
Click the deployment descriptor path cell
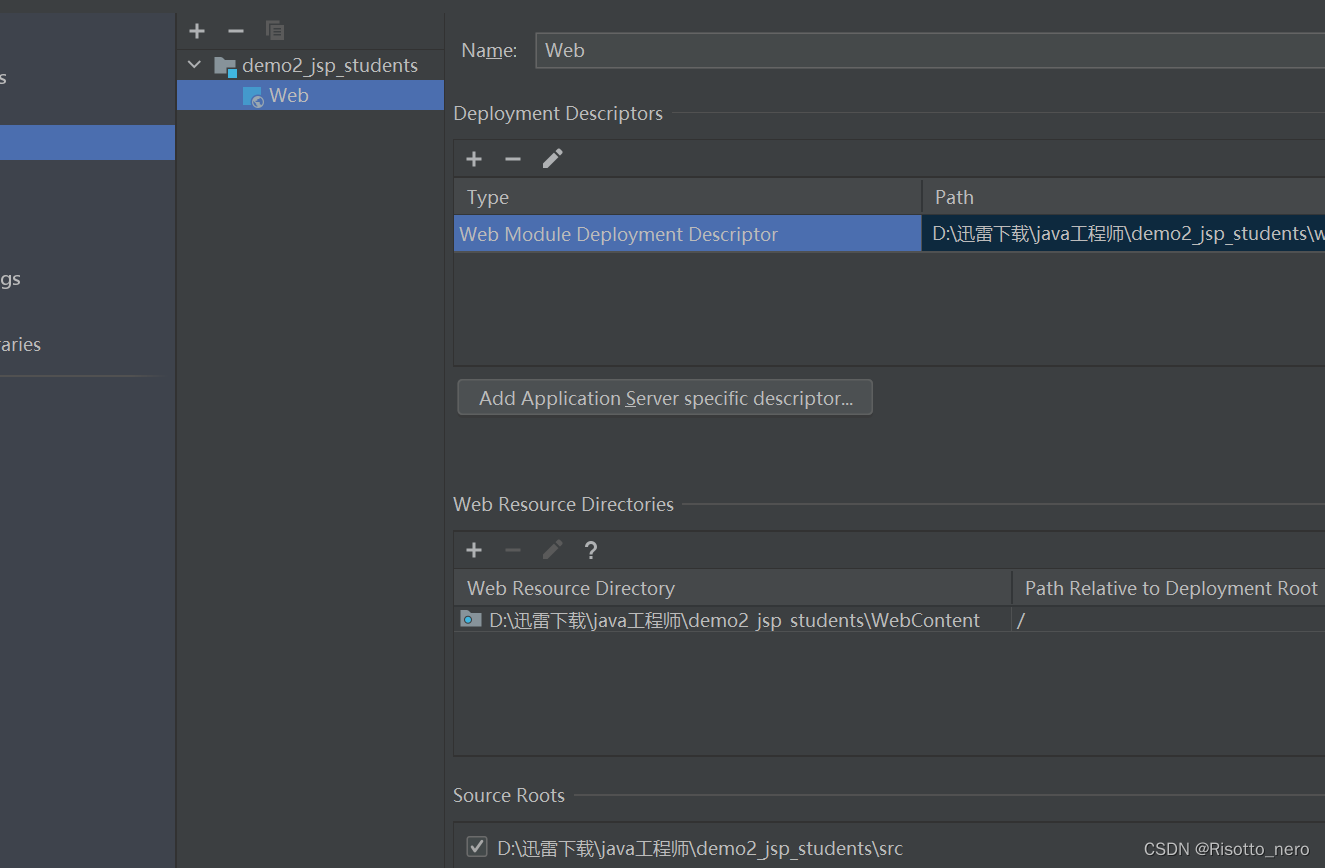pyautogui.click(x=1124, y=234)
